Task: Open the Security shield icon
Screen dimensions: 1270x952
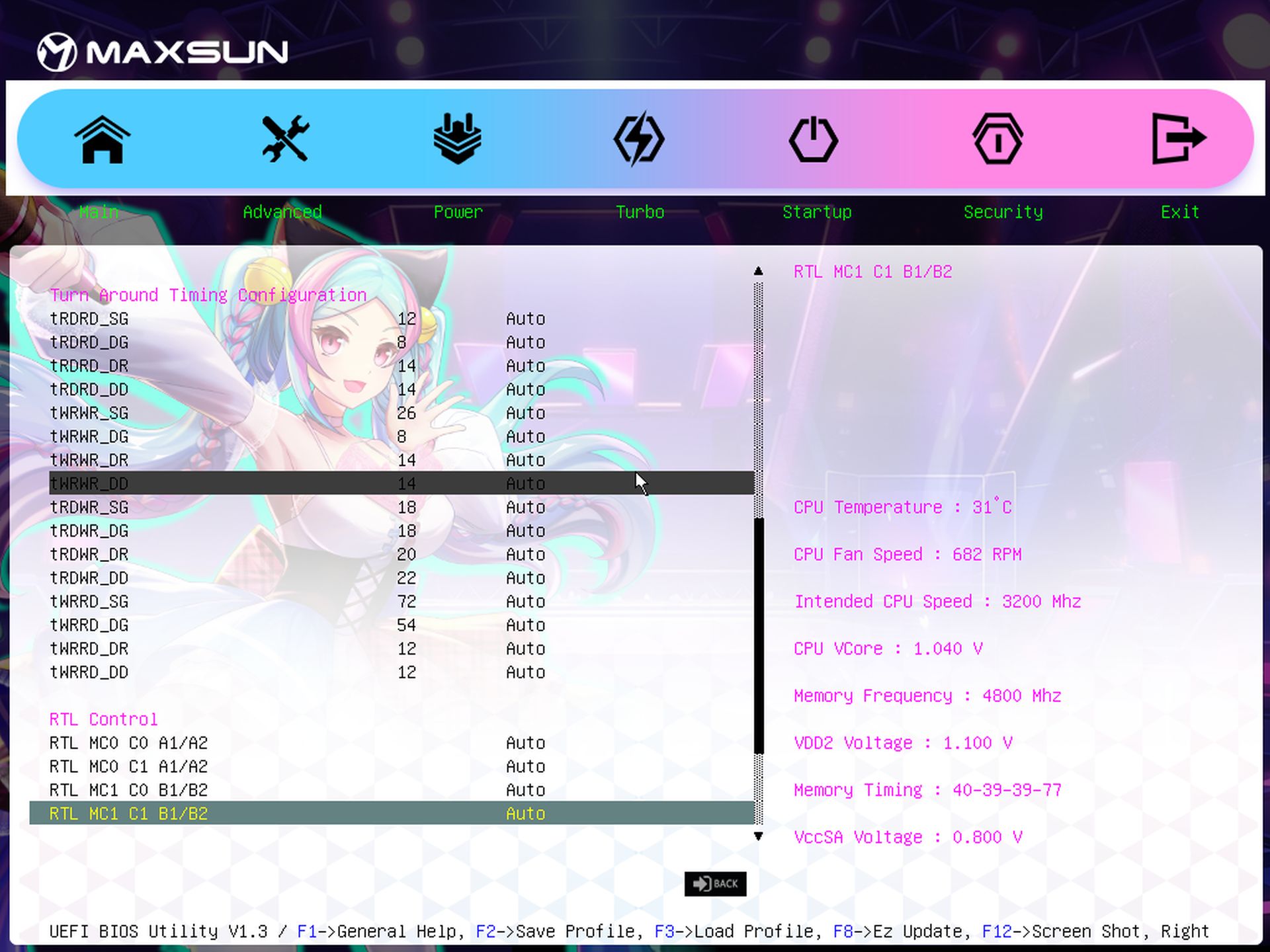Action: (997, 139)
